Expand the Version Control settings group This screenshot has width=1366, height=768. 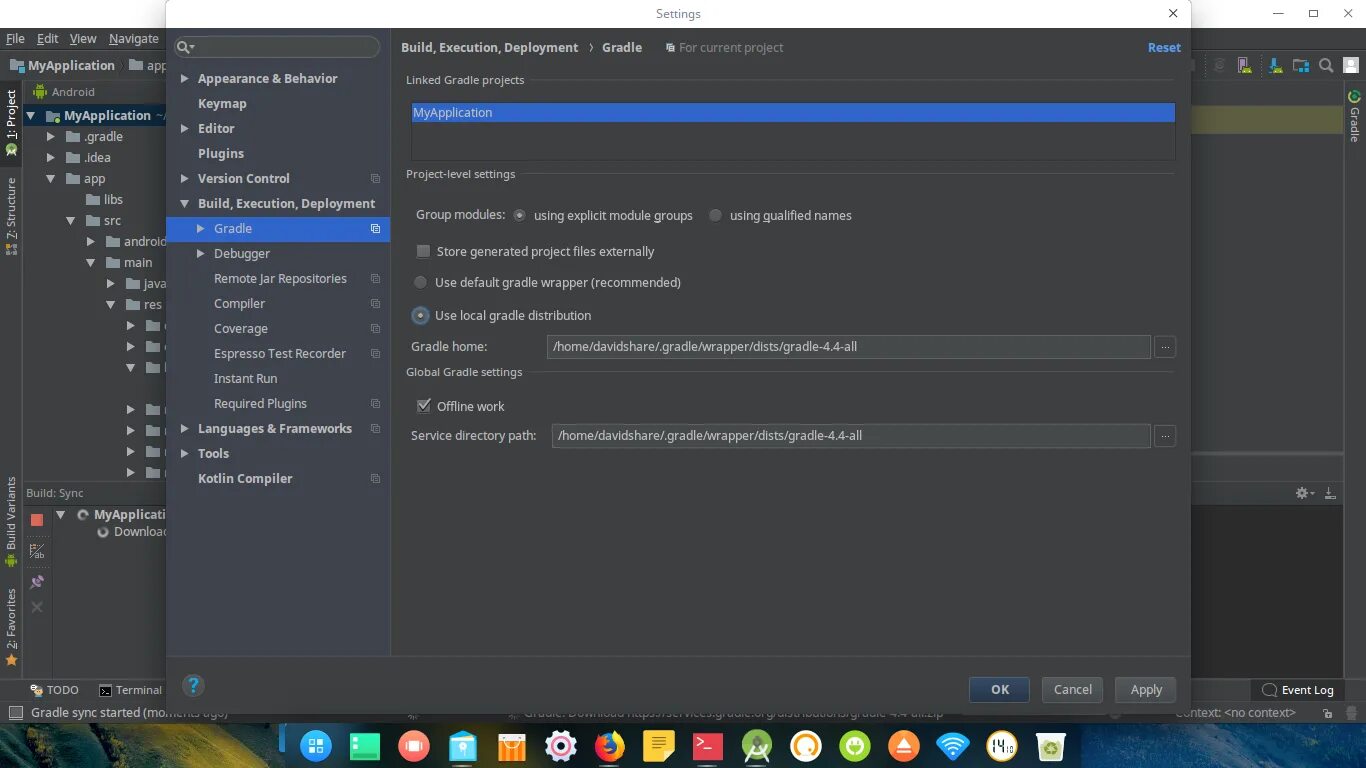pyautogui.click(x=184, y=178)
